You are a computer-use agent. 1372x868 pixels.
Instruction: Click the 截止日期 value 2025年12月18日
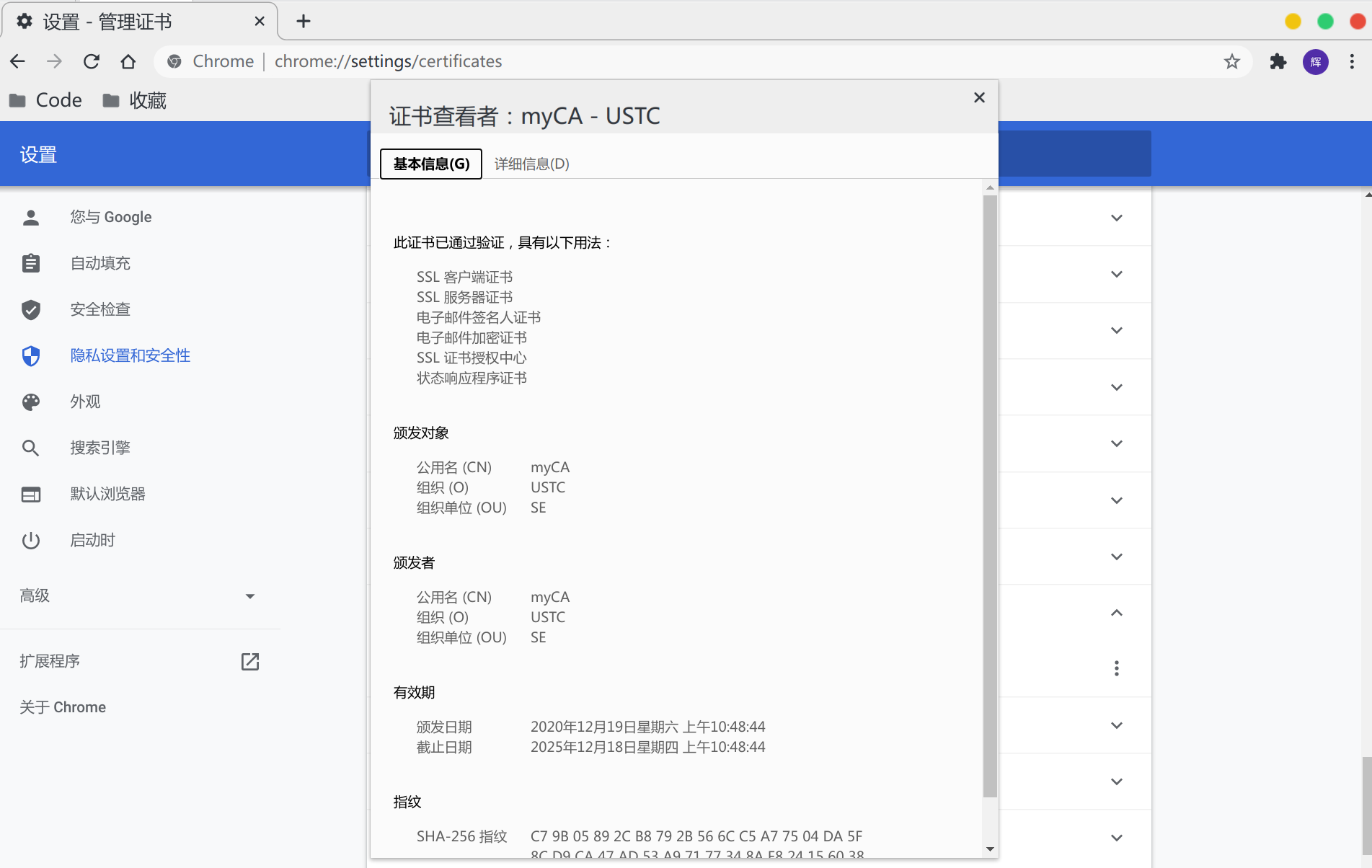coord(647,748)
